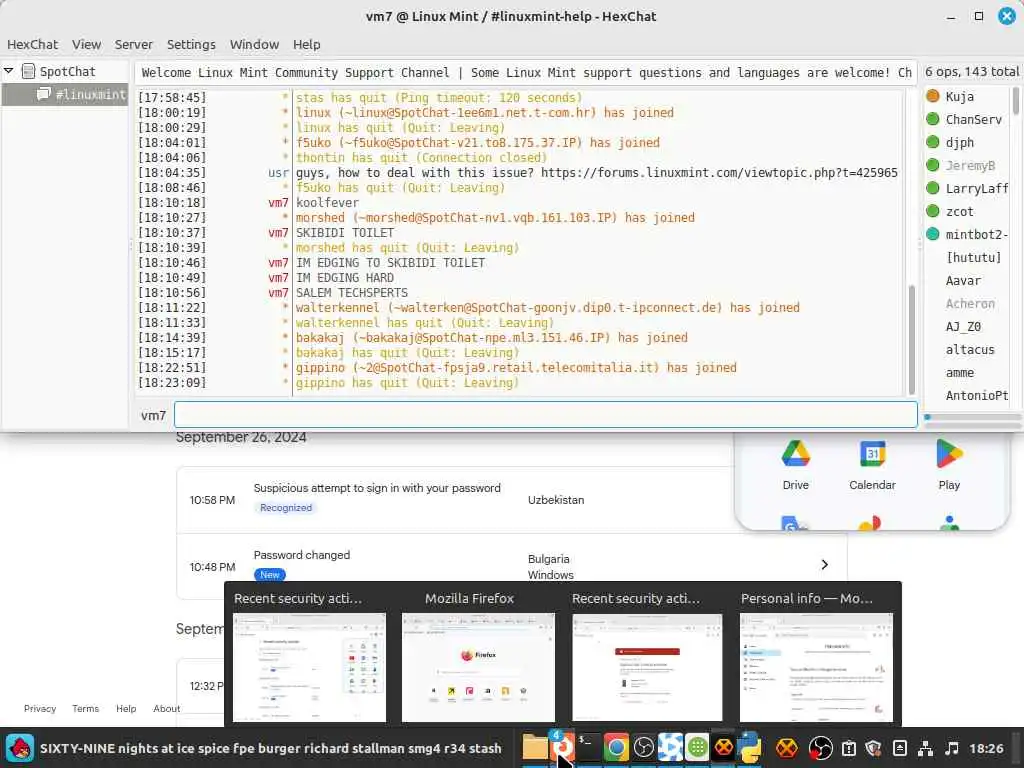Open Google Play app icon
The height and width of the screenshot is (768, 1024).
(x=949, y=454)
